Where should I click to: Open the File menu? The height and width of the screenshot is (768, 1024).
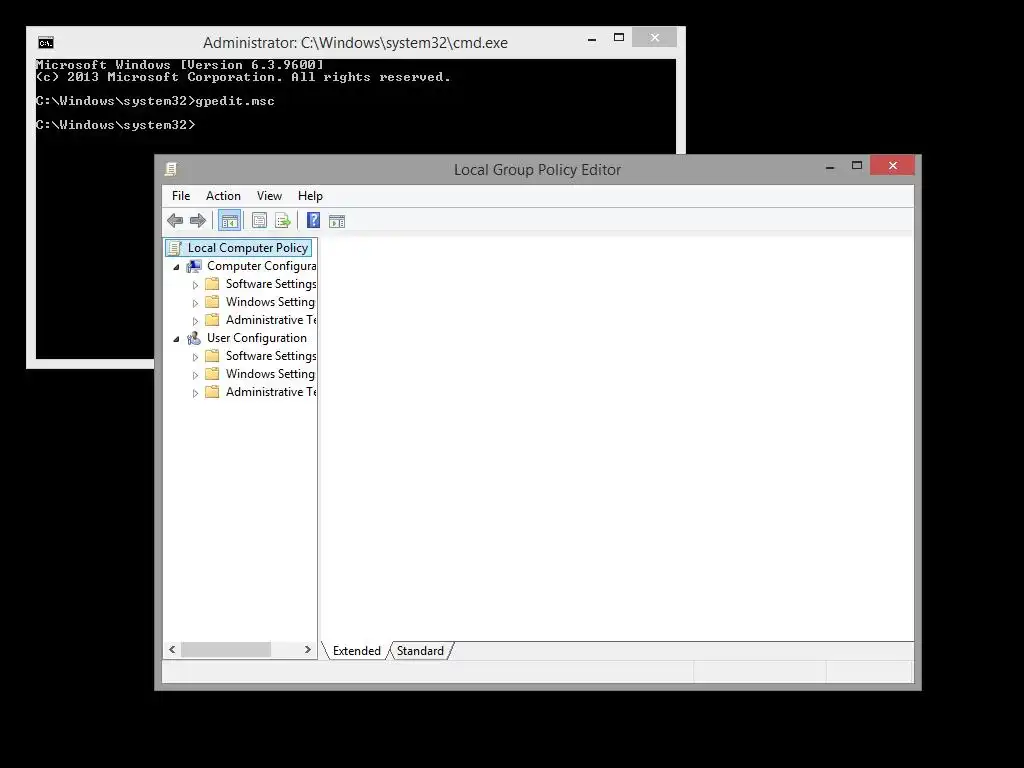[181, 196]
